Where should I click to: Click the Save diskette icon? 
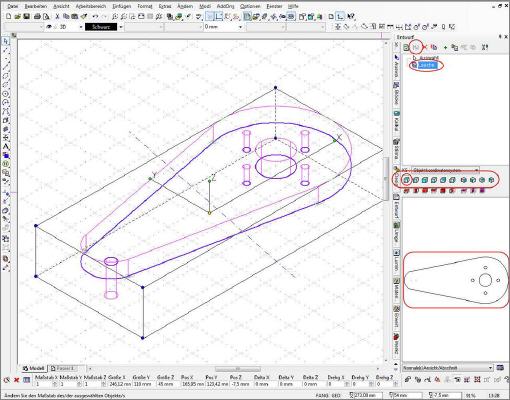(27, 16)
